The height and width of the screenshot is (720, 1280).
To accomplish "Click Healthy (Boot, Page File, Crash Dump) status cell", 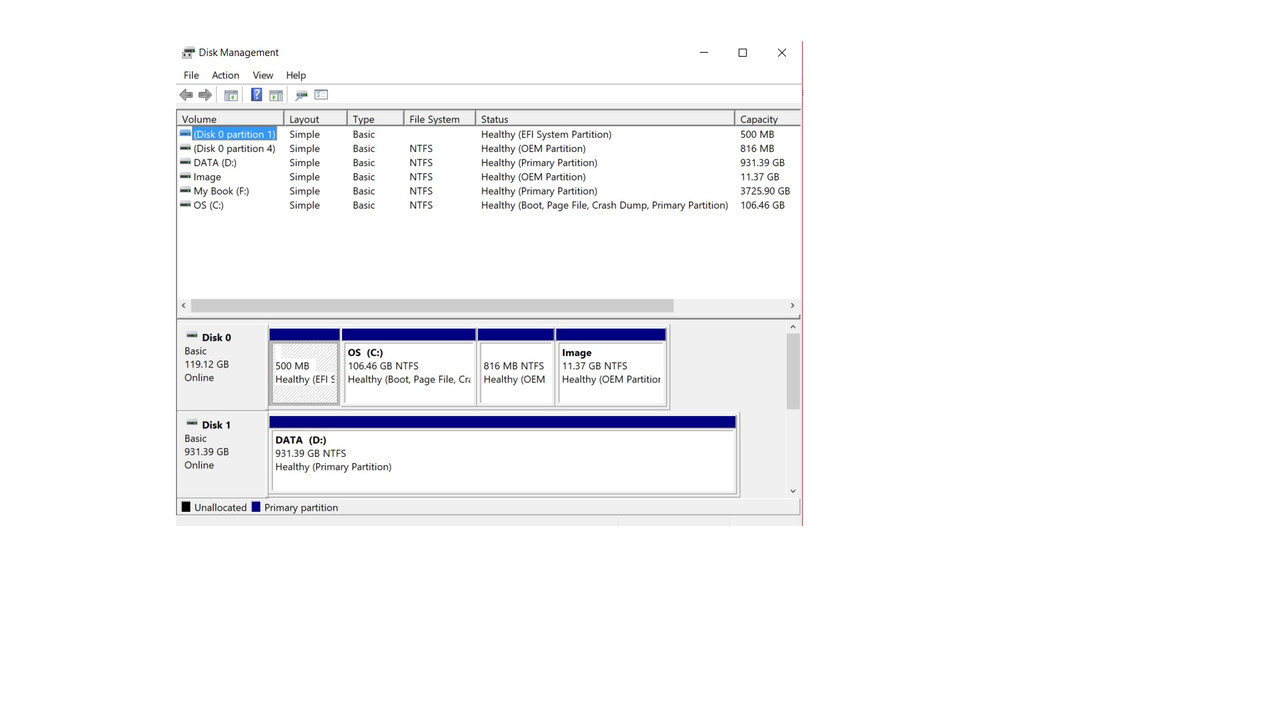I will [x=604, y=205].
